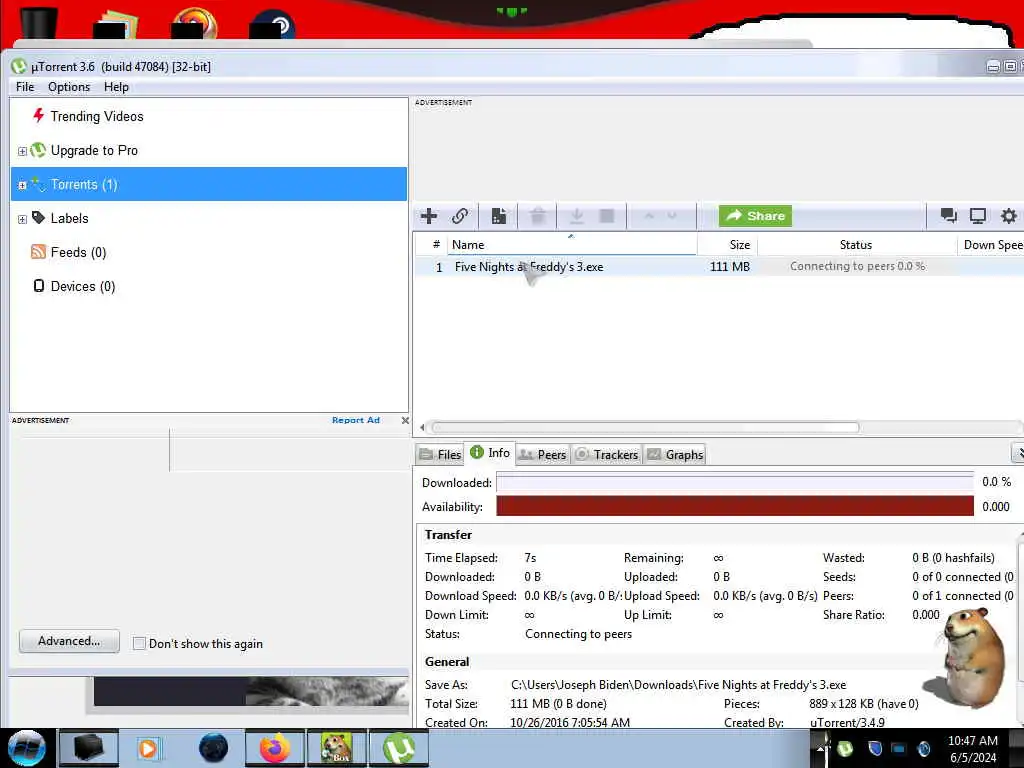
Task: Switch to the Trackers tab
Action: click(607, 455)
